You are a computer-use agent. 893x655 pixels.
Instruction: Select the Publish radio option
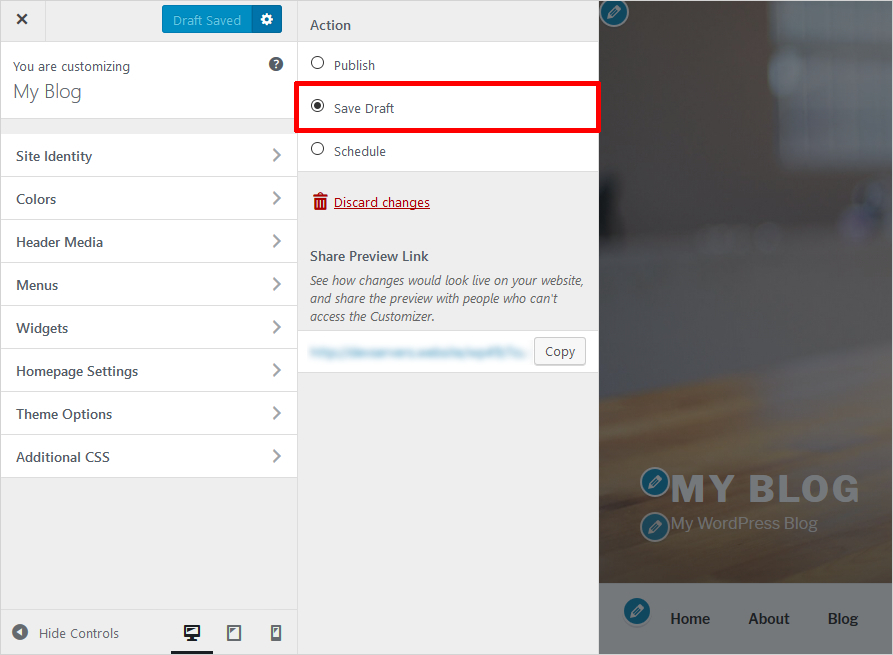[x=318, y=63]
